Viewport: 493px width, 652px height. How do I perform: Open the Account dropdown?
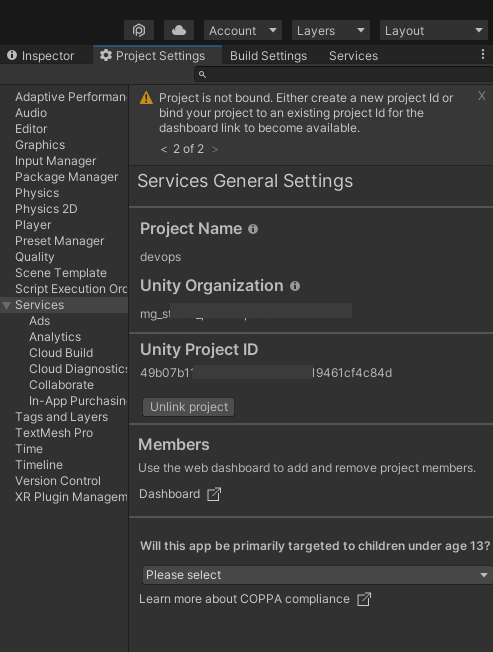click(243, 30)
